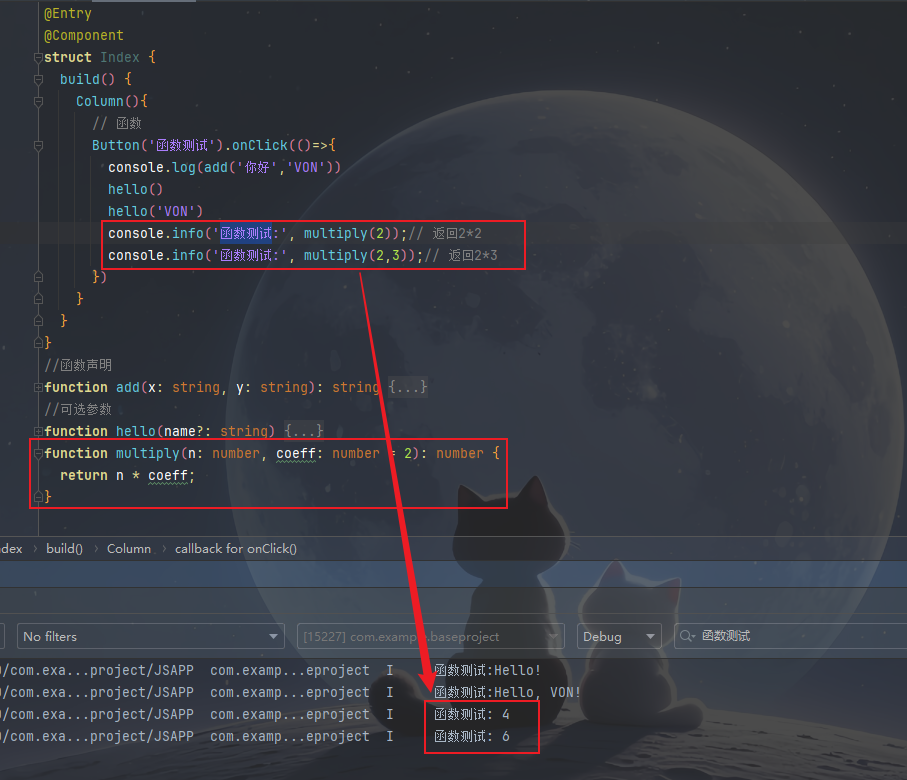Screen dimensions: 907x780
Task: Open the Debug log level dropdown
Action: (619, 636)
